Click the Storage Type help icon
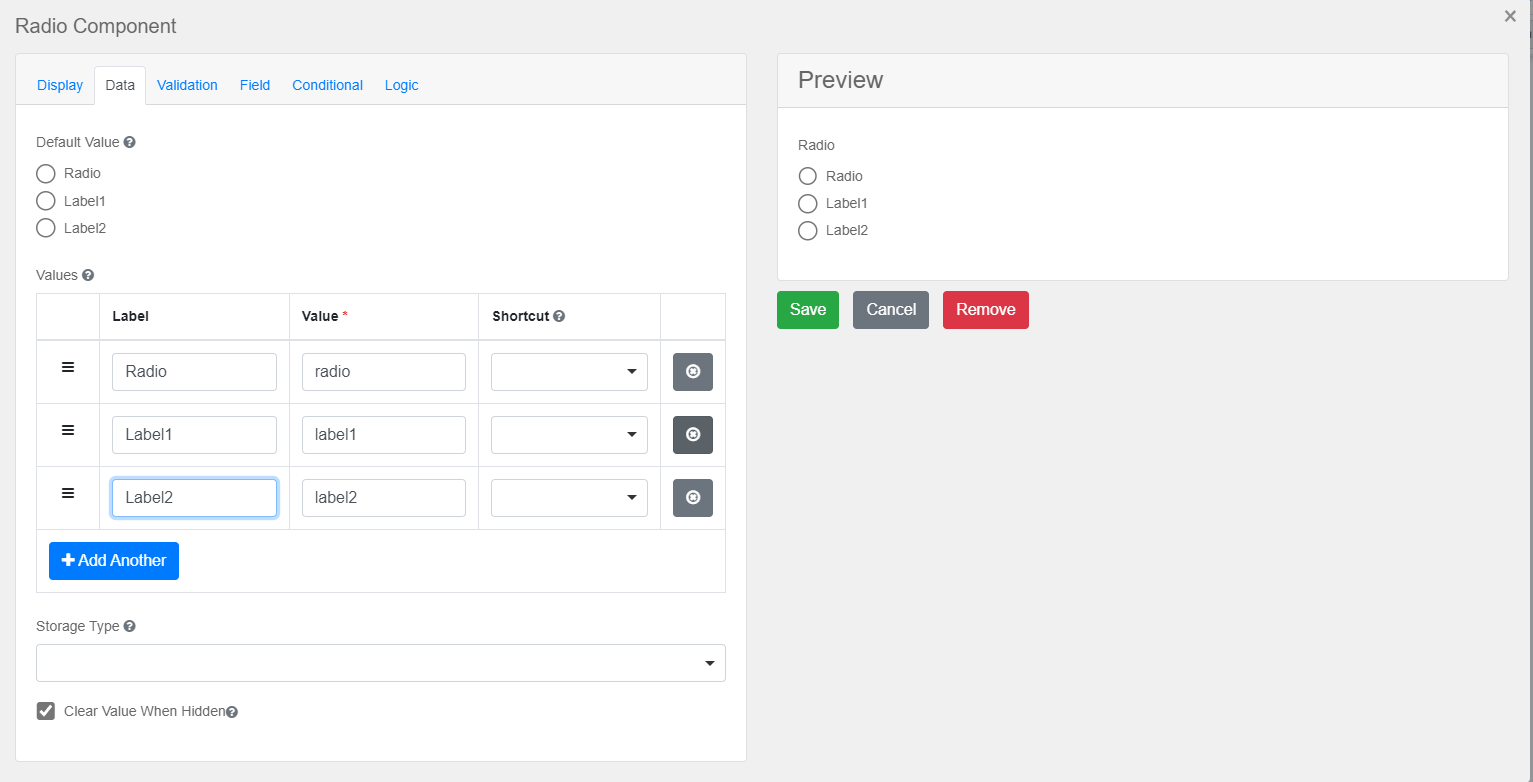 coord(130,626)
